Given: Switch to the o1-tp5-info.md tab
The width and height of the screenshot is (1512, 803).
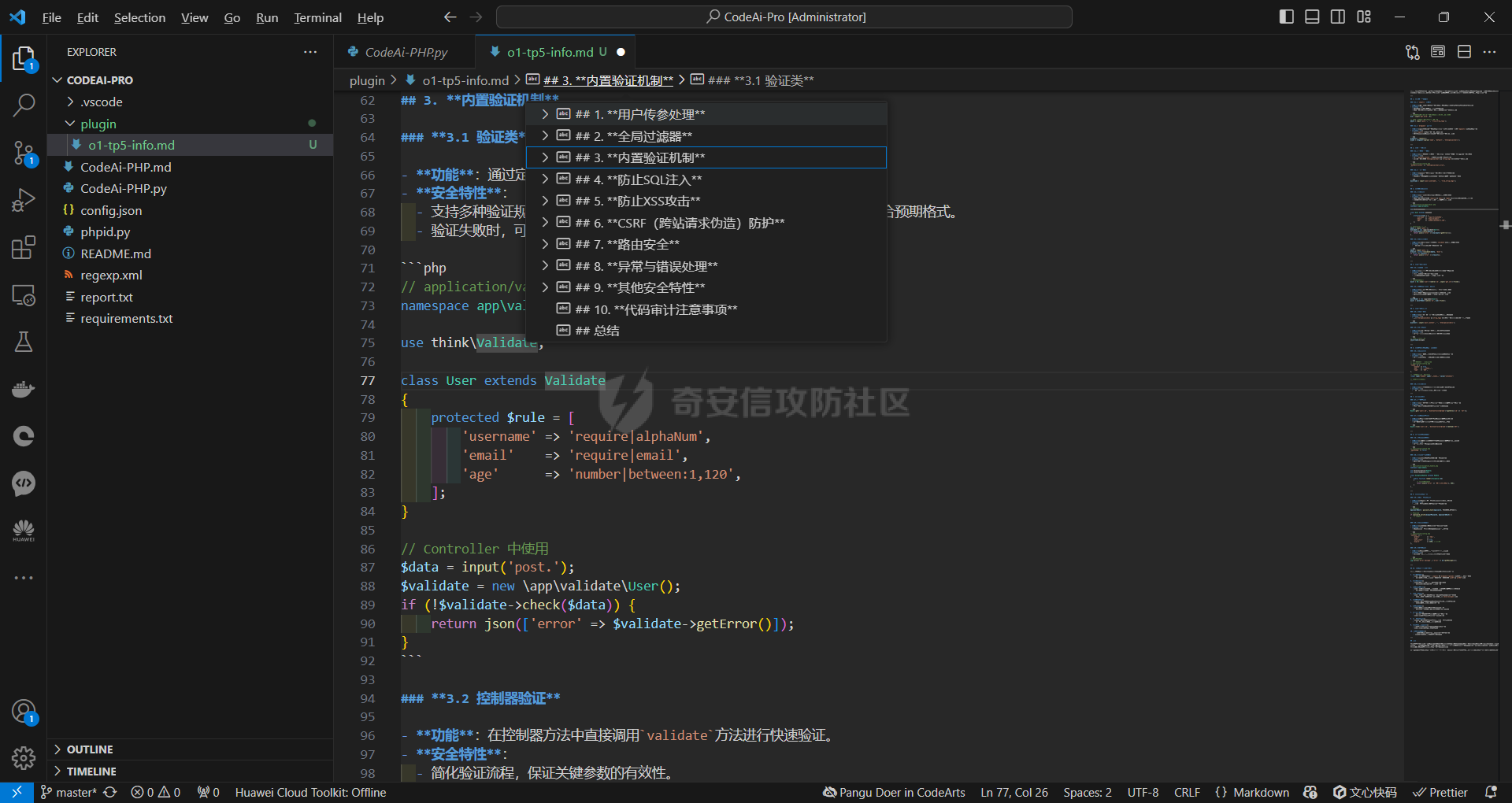Looking at the screenshot, I should pos(556,52).
